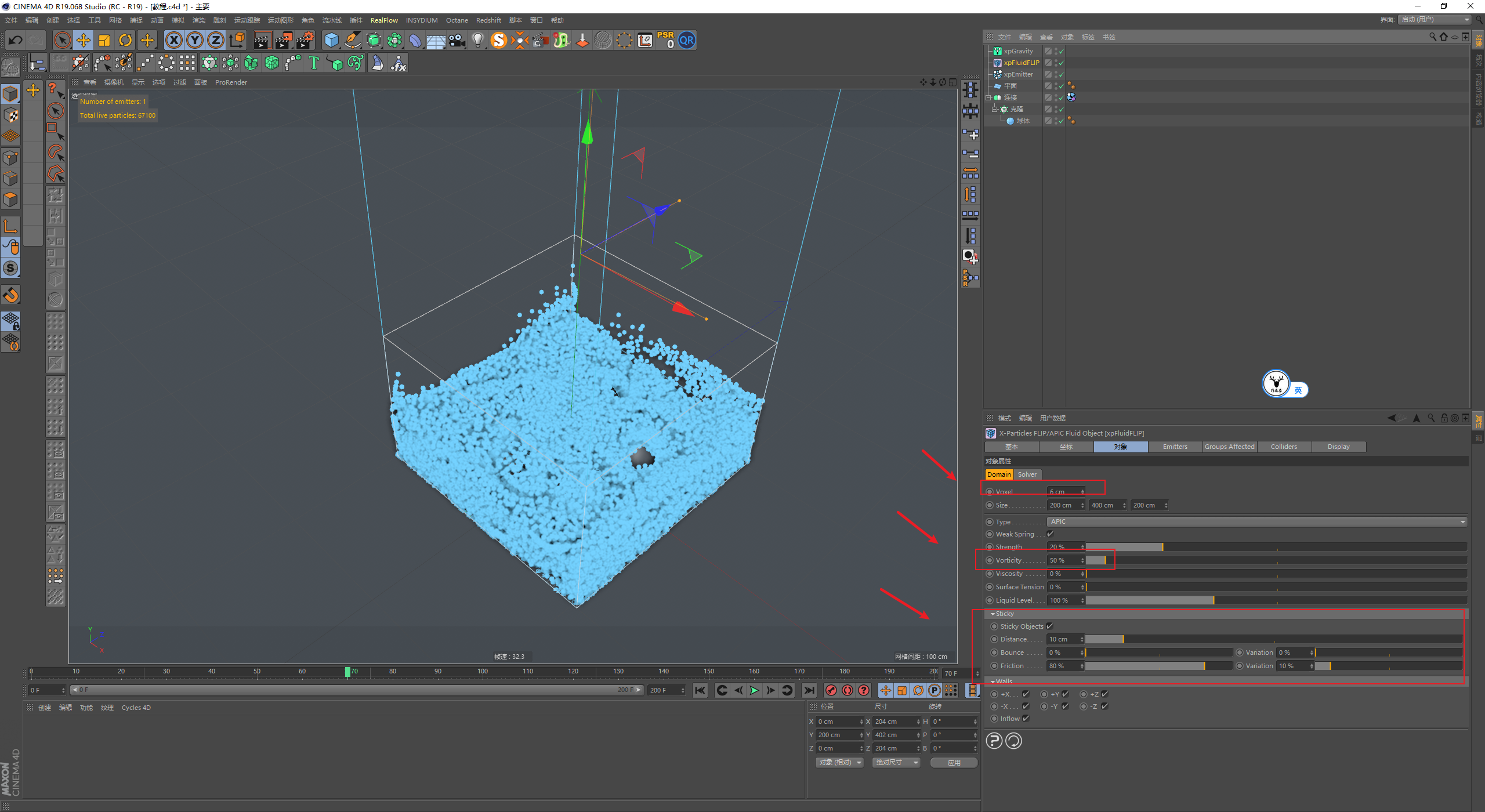This screenshot has width=1485, height=812.
Task: Select the Move tool icon
Action: tap(84, 40)
